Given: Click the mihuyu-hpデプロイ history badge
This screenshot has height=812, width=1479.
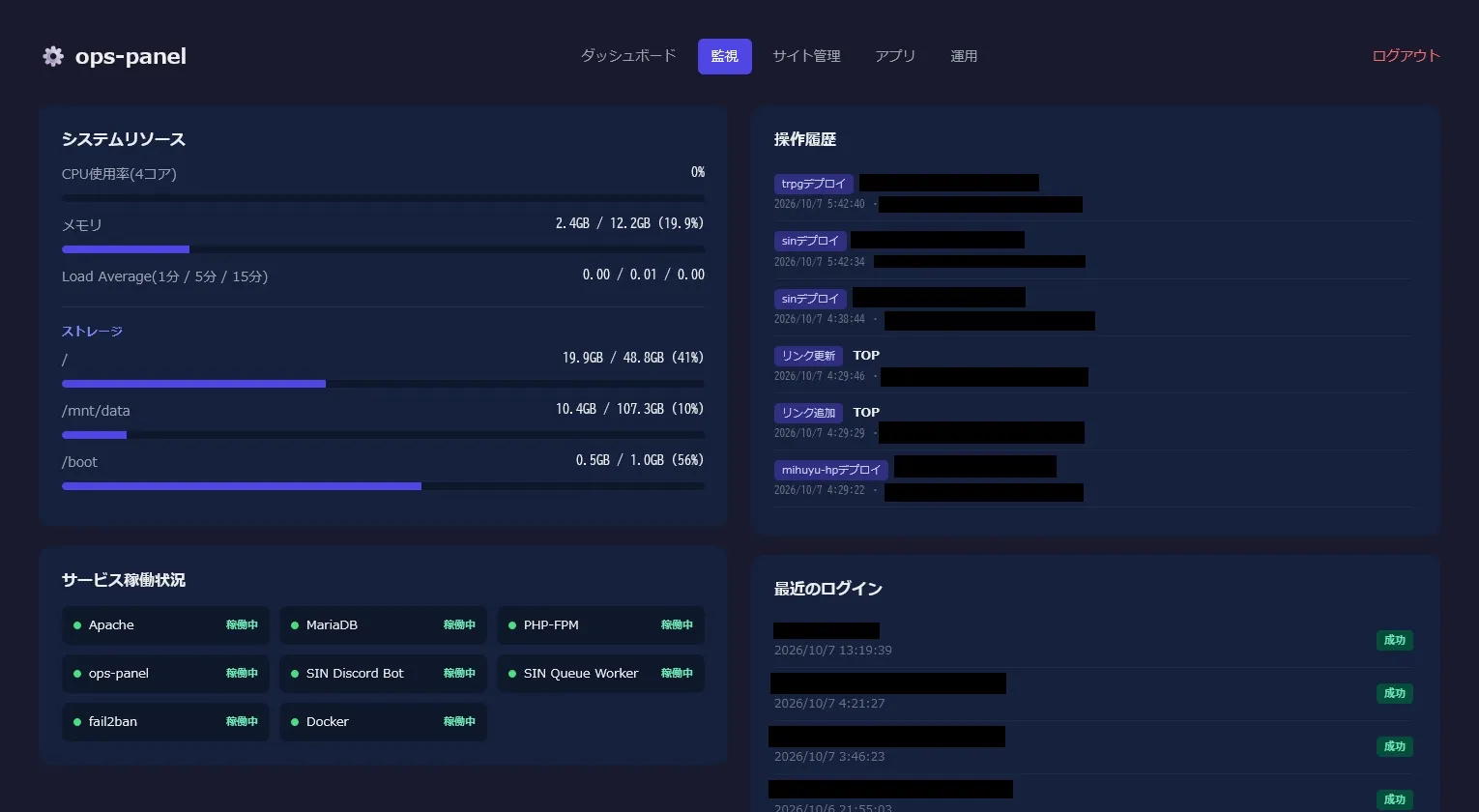Looking at the screenshot, I should click(831, 470).
